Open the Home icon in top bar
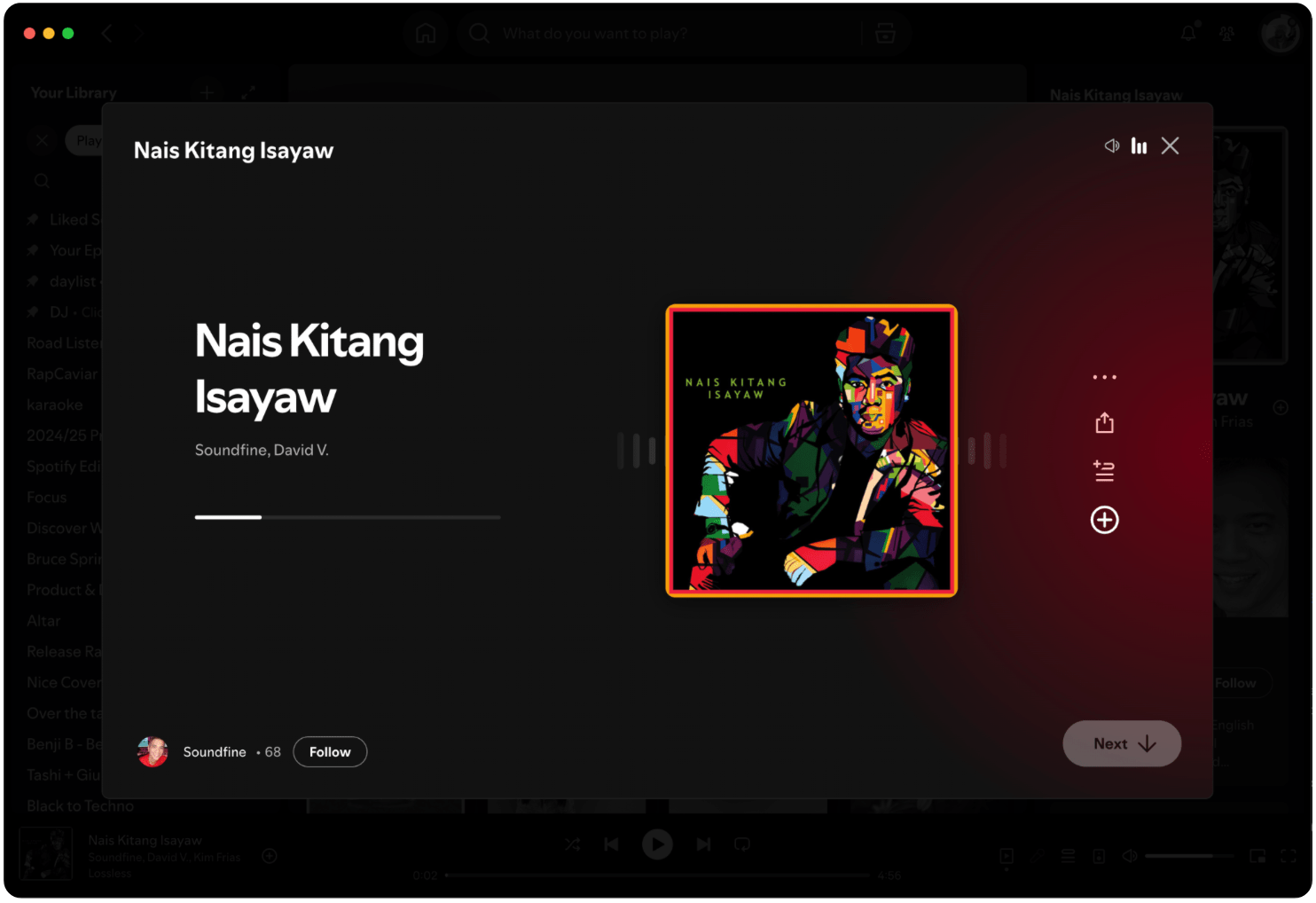Viewport: 1316px width, 903px height. (426, 34)
